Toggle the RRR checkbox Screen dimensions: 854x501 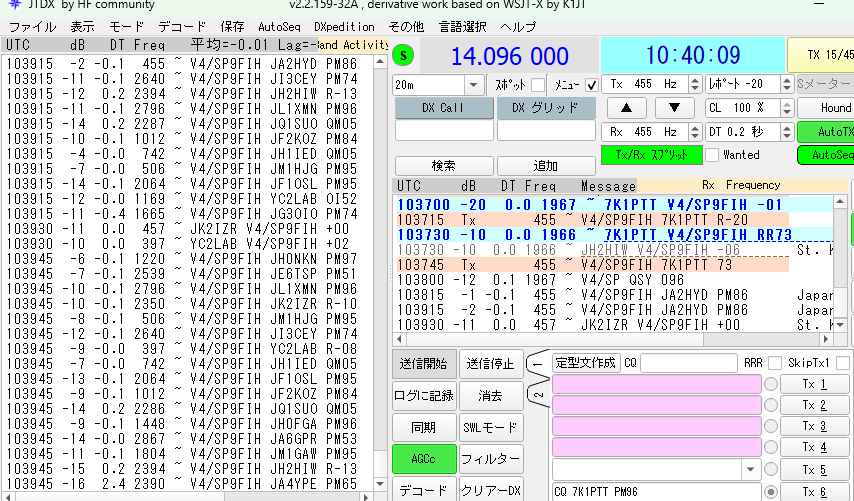pyautogui.click(x=774, y=363)
